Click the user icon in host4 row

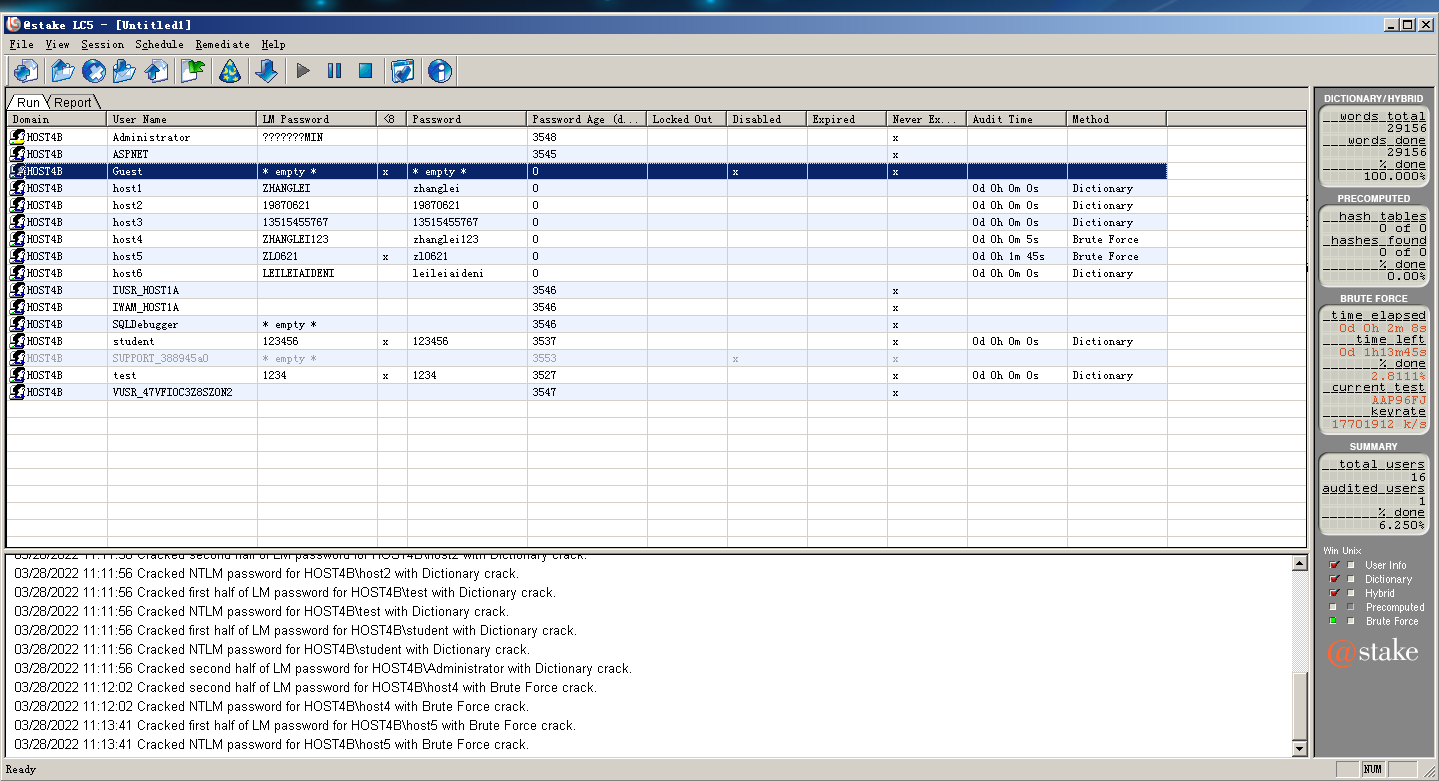click(x=18, y=239)
